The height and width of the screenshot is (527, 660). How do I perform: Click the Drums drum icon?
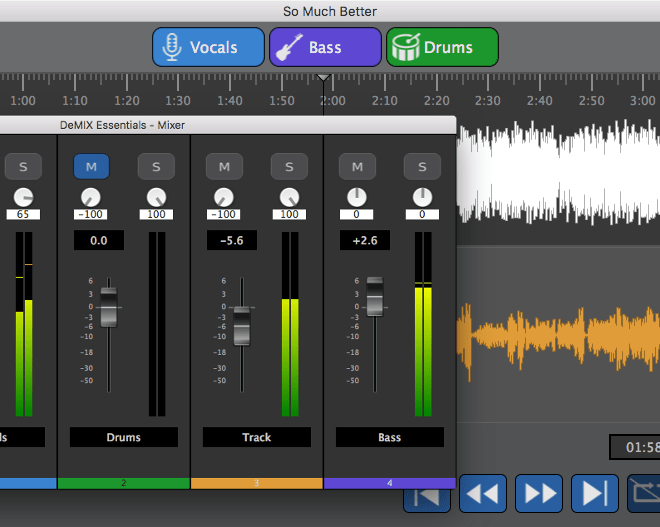pos(406,47)
